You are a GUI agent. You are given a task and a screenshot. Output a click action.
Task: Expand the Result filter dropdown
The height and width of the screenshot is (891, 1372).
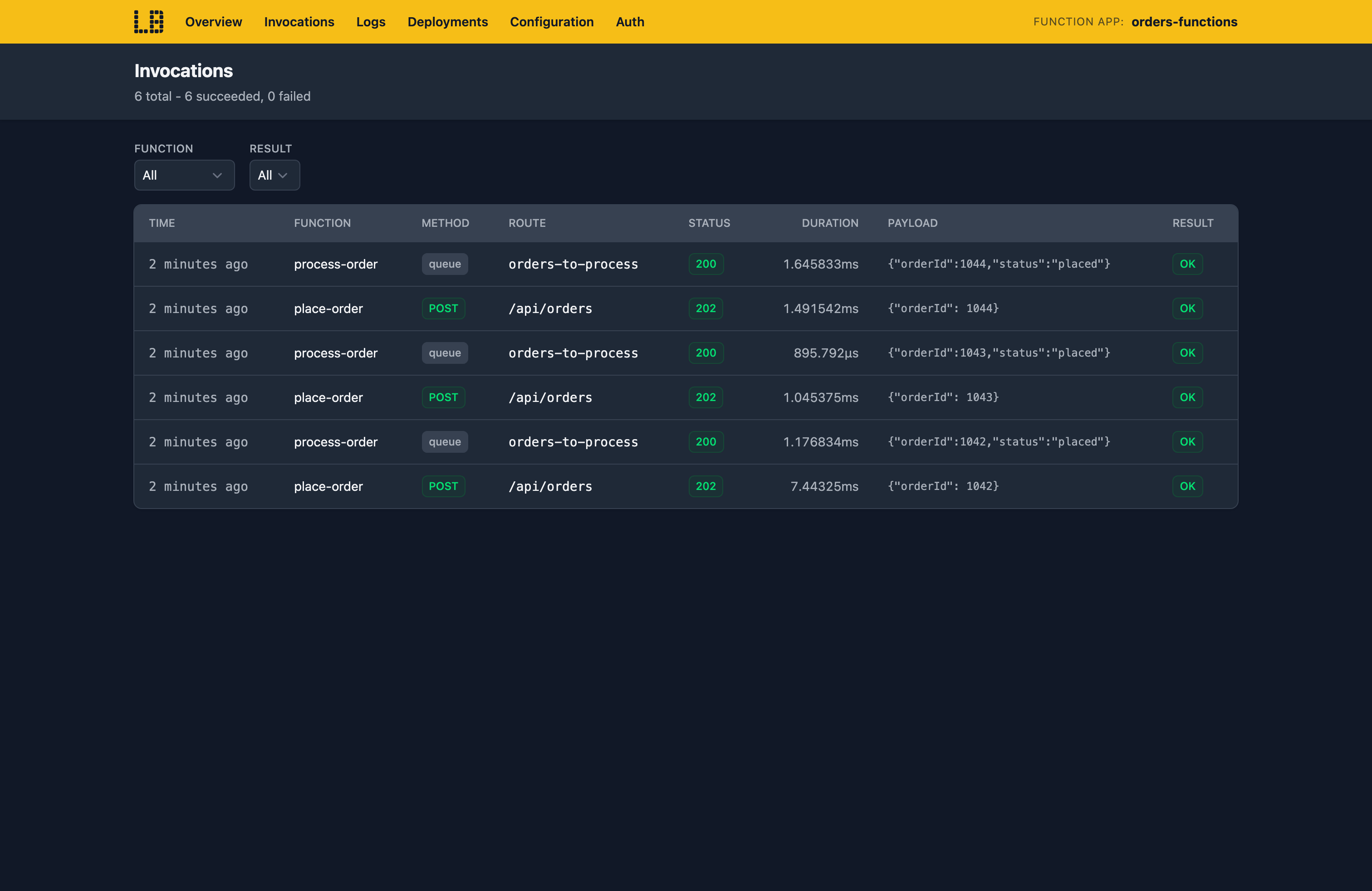click(x=274, y=175)
